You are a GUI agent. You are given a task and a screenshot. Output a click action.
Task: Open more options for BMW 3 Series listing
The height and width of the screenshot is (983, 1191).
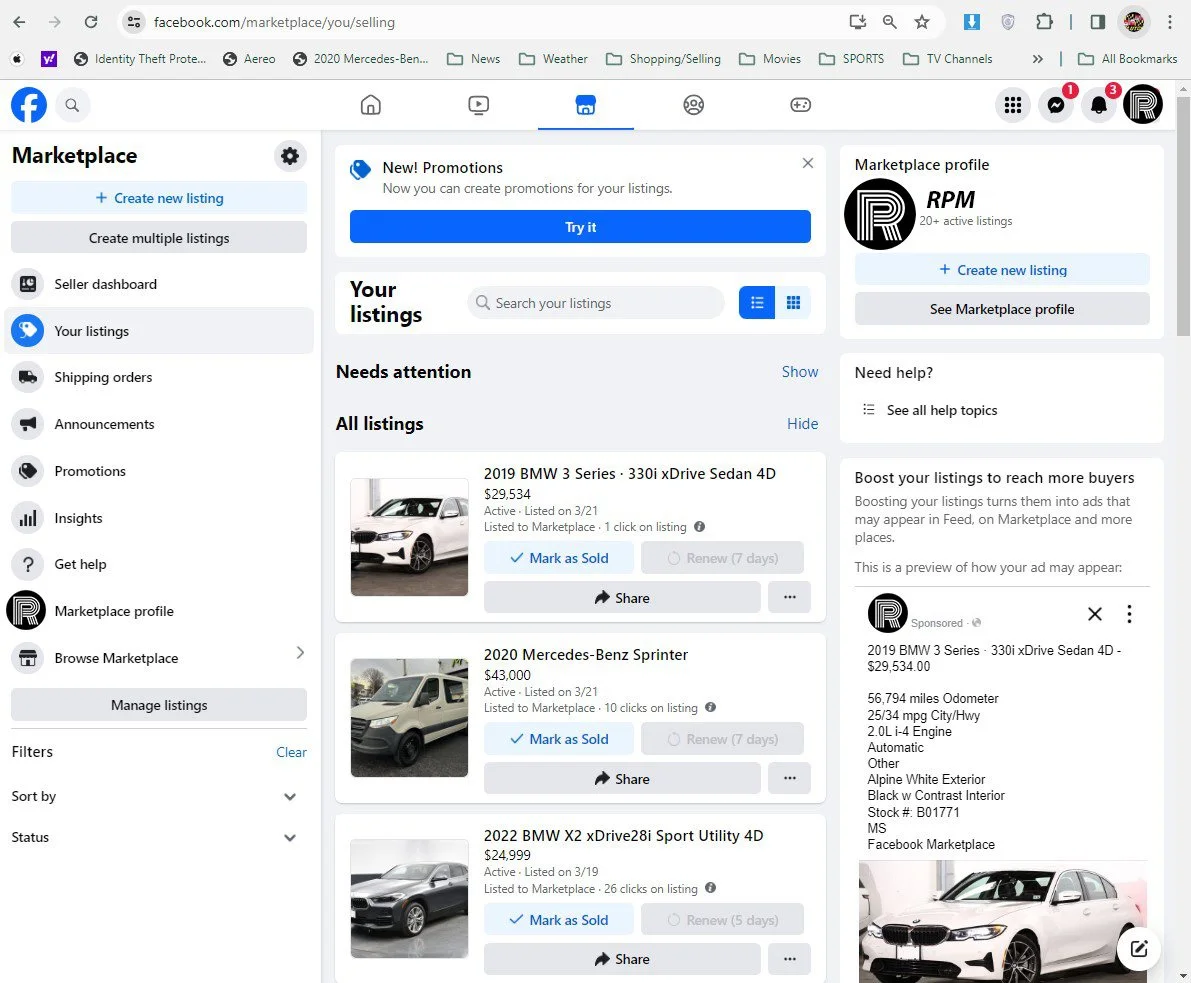pyautogui.click(x=790, y=598)
